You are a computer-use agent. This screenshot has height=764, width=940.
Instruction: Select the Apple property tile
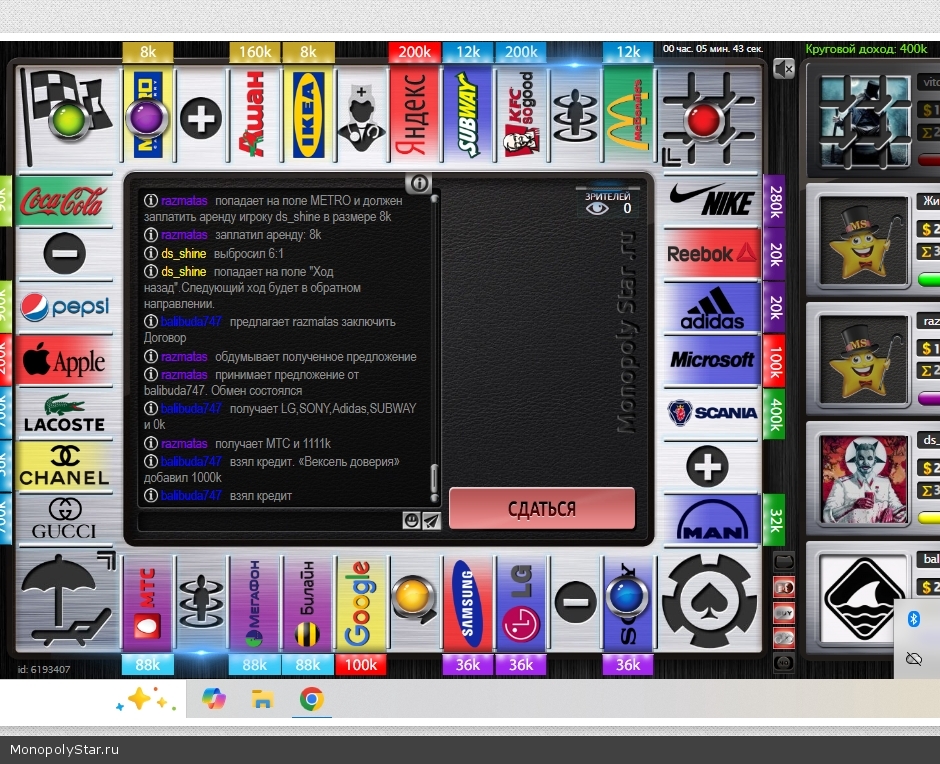click(64, 360)
